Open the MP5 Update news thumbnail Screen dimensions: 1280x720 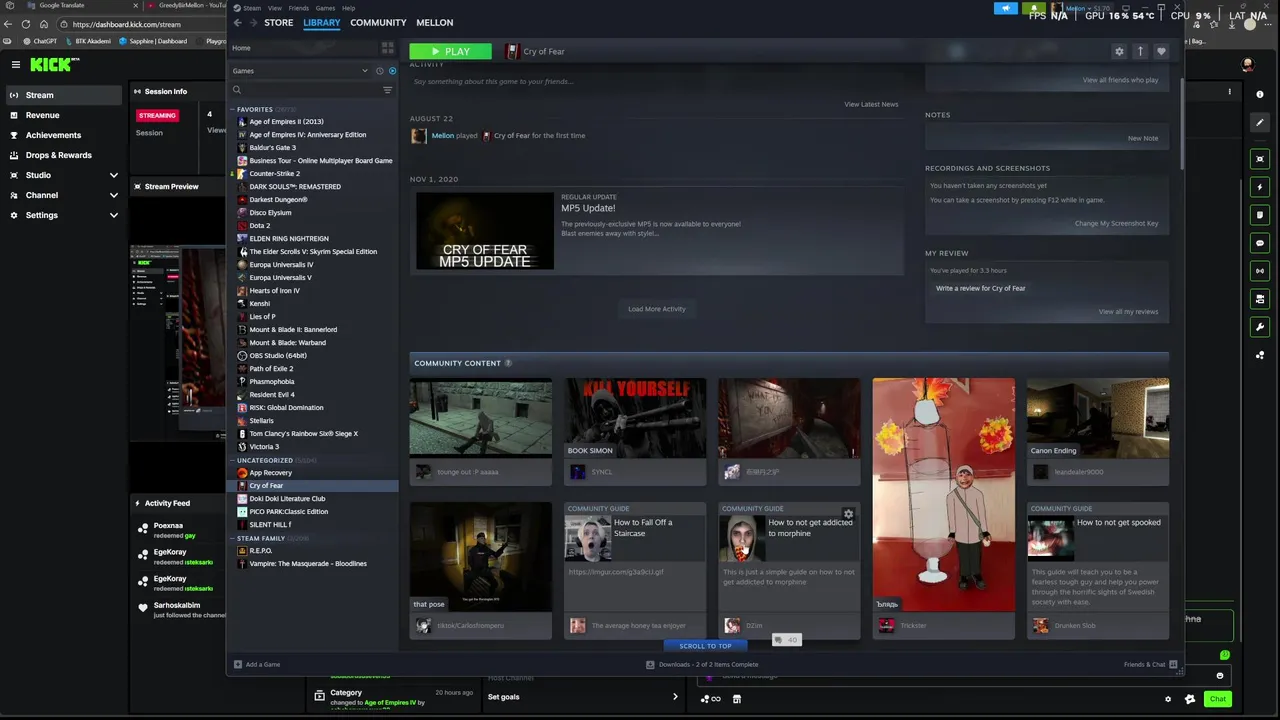click(485, 231)
